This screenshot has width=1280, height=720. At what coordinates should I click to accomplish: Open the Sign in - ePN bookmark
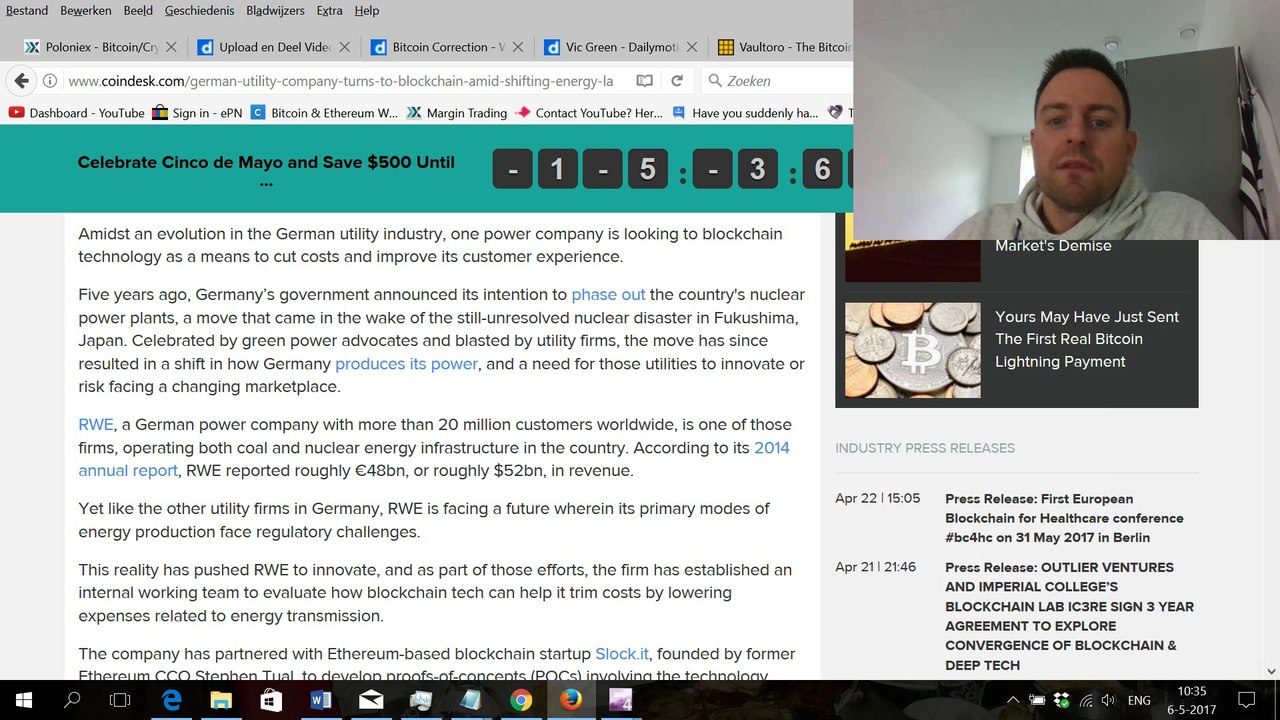197,113
